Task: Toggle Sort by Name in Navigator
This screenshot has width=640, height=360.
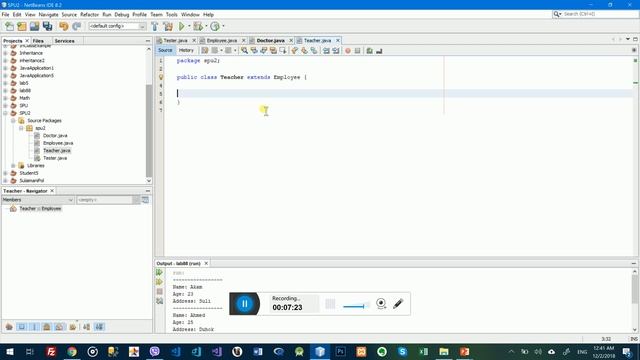Action: click(x=87, y=327)
